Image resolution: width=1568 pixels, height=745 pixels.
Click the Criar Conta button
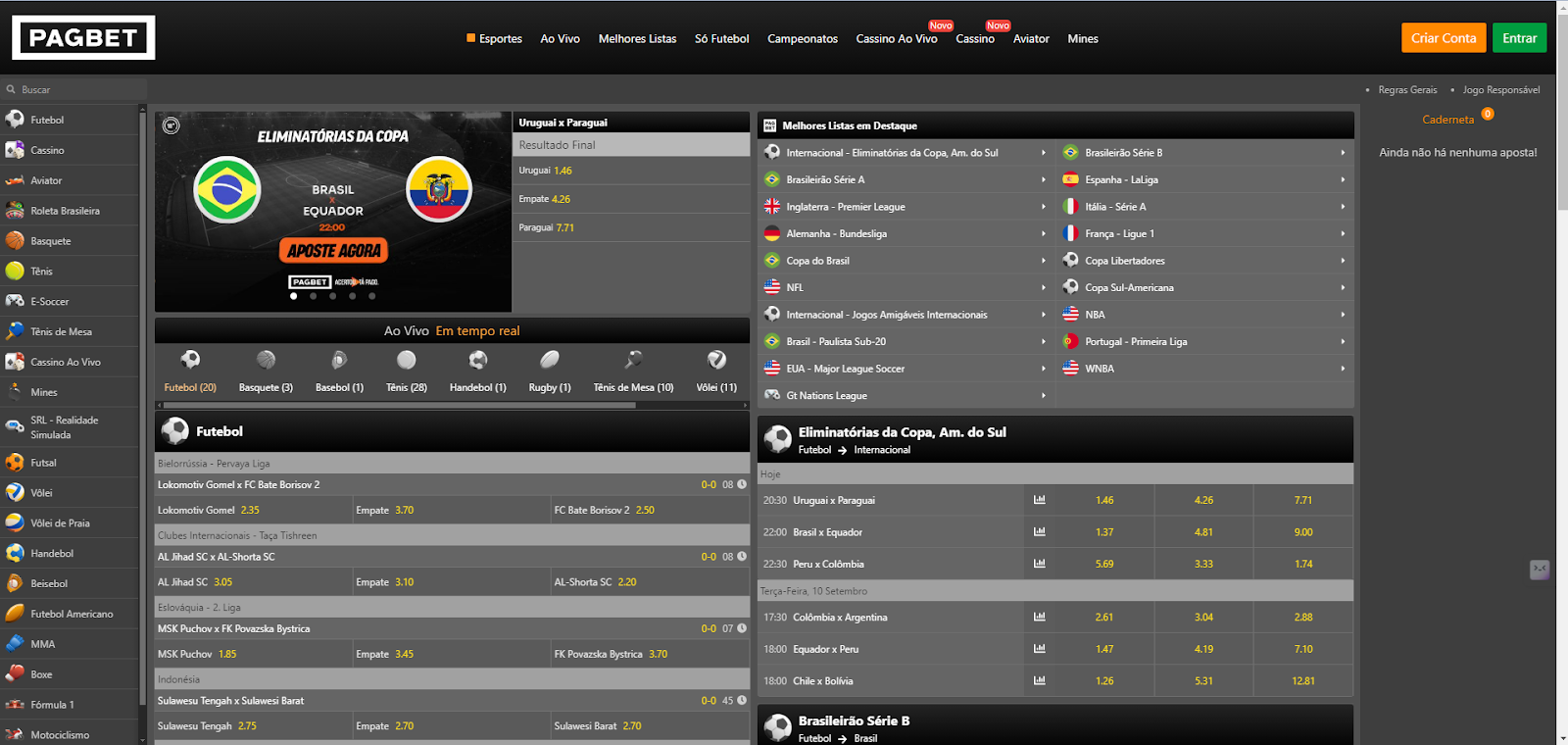[x=1444, y=38]
